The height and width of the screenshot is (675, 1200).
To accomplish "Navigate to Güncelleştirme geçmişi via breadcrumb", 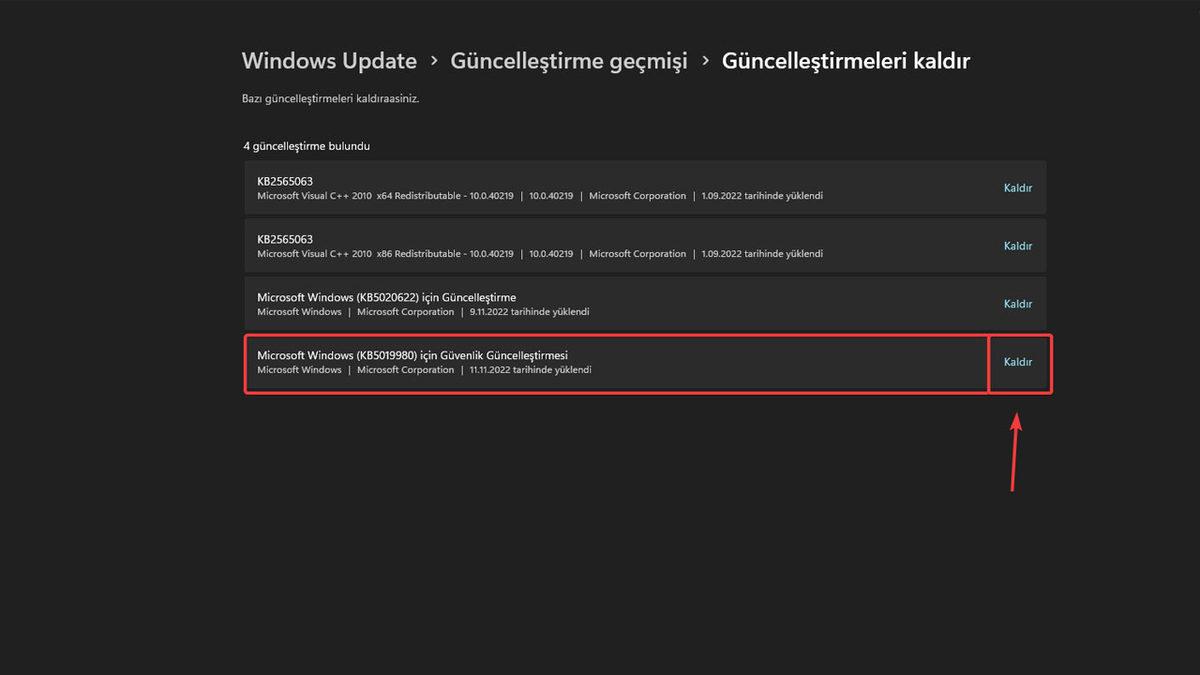I will (570, 61).
